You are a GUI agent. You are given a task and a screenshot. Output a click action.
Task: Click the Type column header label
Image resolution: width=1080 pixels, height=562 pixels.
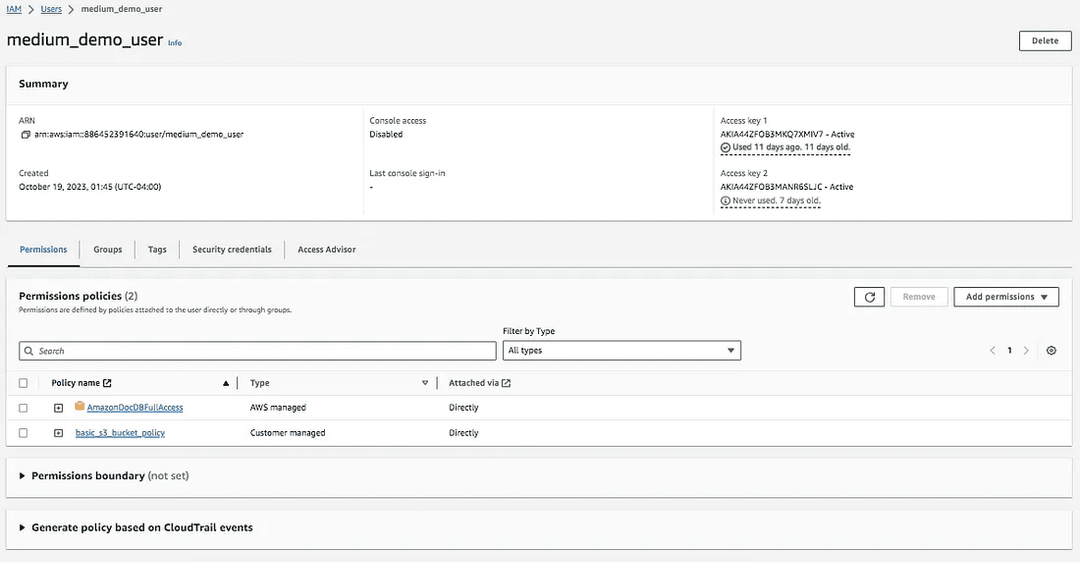click(x=260, y=383)
